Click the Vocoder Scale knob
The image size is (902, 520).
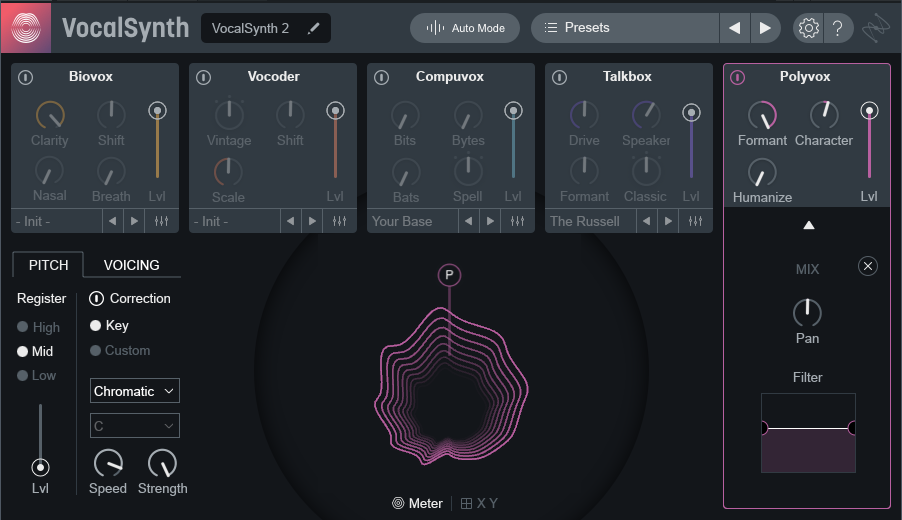pyautogui.click(x=228, y=171)
